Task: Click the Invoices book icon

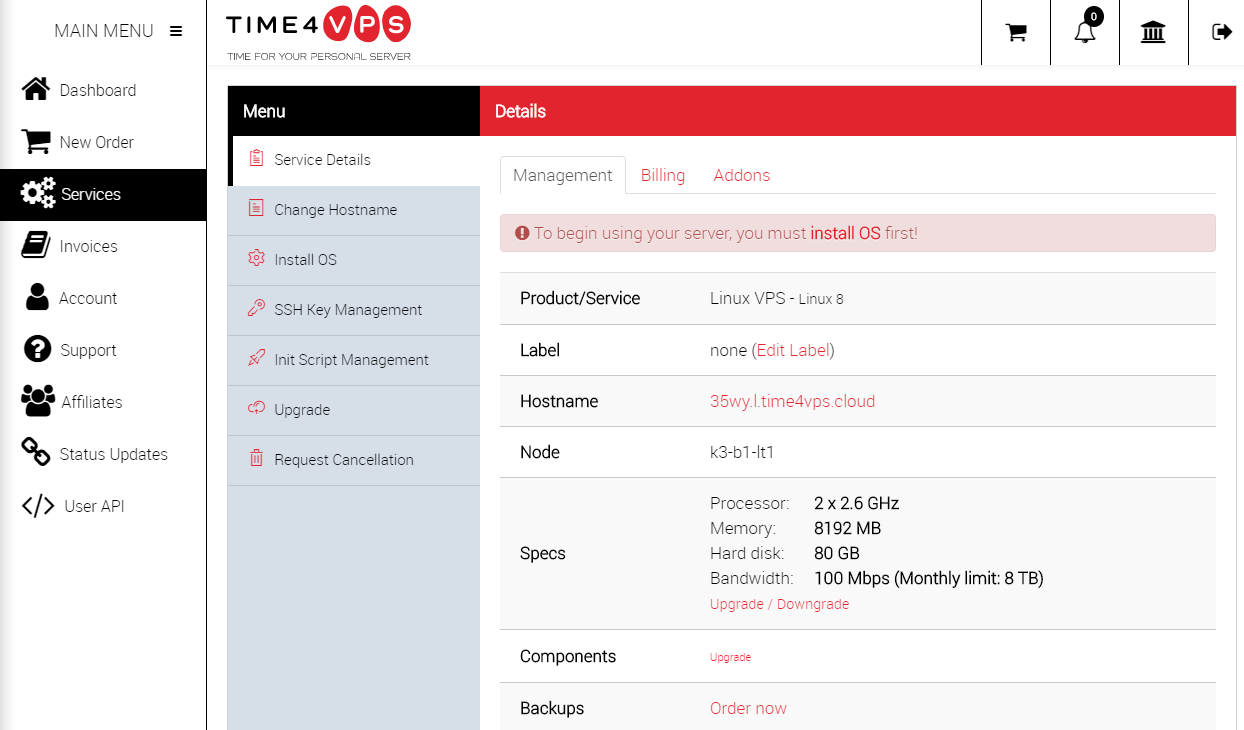Action: 36,246
